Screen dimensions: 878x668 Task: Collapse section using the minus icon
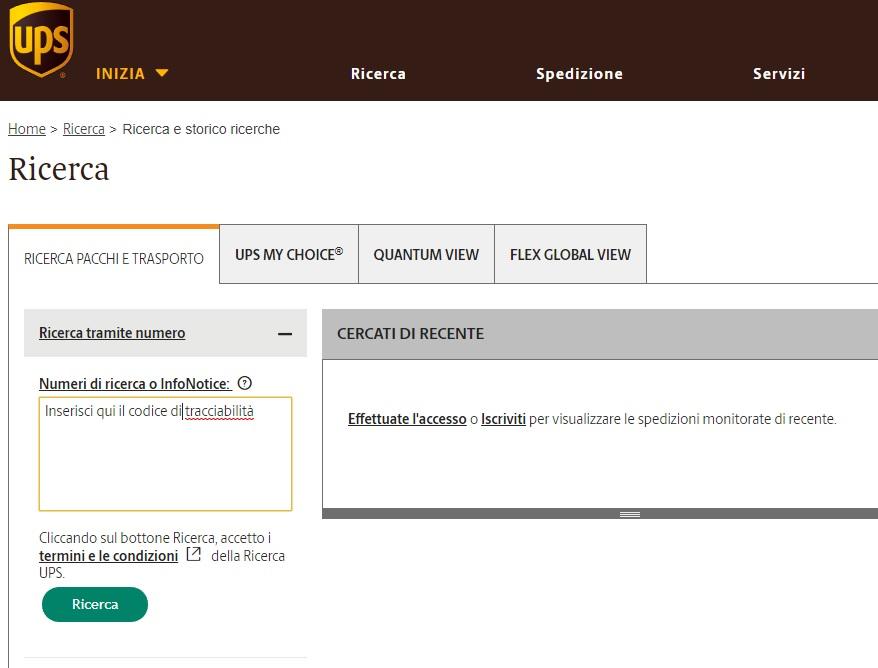[285, 334]
